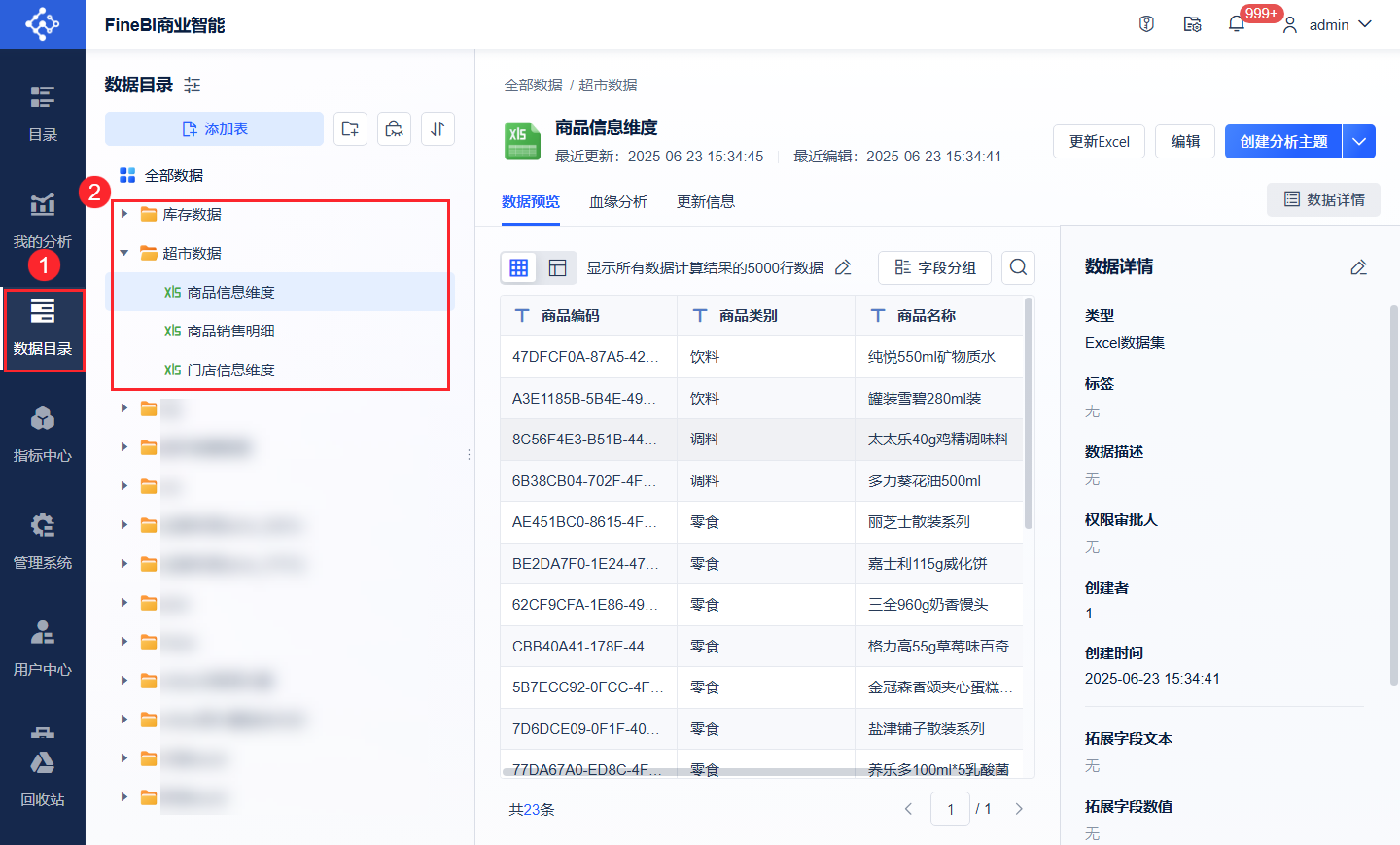Viewport: 1400px width, 845px height.
Task: Click the data table vertical scrollbar
Action: [1029, 413]
